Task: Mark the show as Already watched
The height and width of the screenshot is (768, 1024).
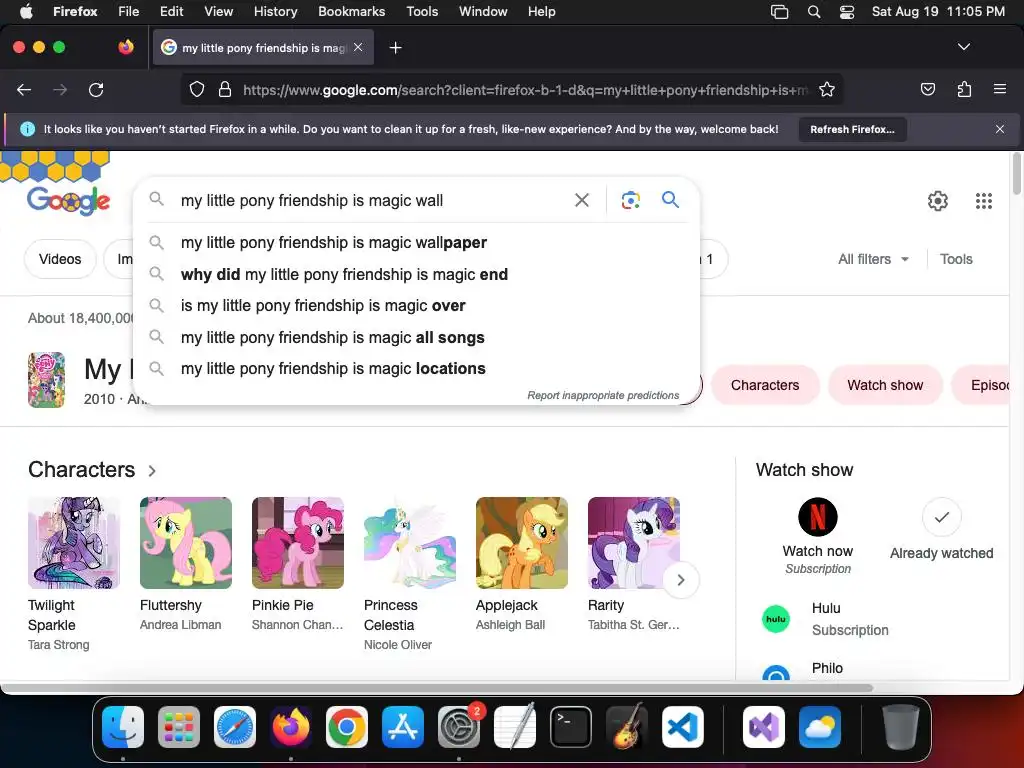Action: coord(941,517)
